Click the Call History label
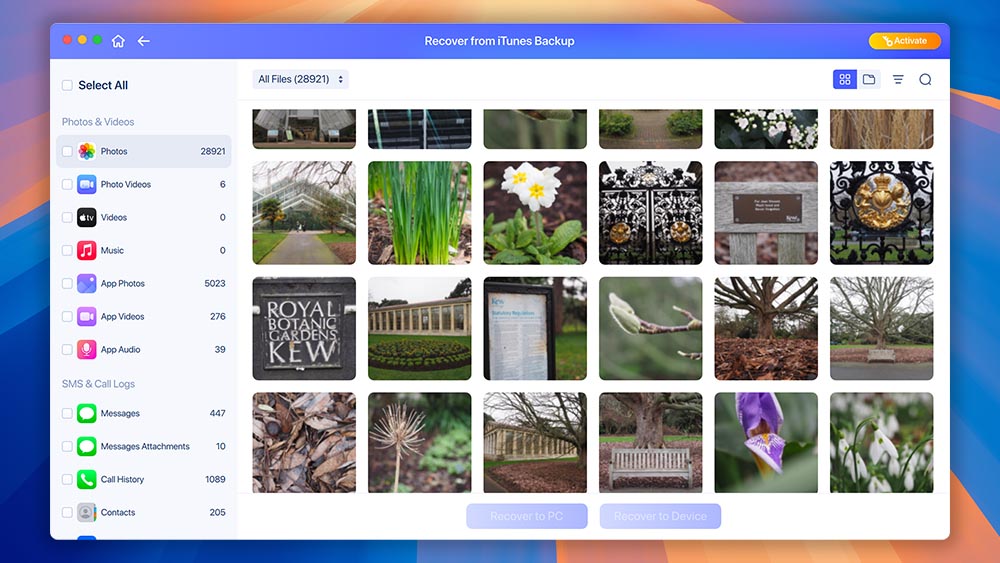Viewport: 1000px width, 563px height. (x=122, y=479)
